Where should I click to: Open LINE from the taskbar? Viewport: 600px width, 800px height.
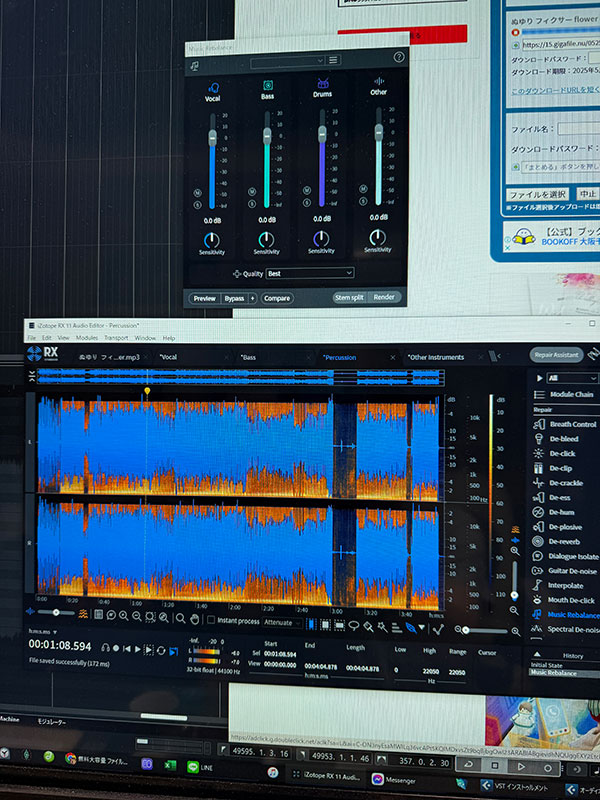199,767
